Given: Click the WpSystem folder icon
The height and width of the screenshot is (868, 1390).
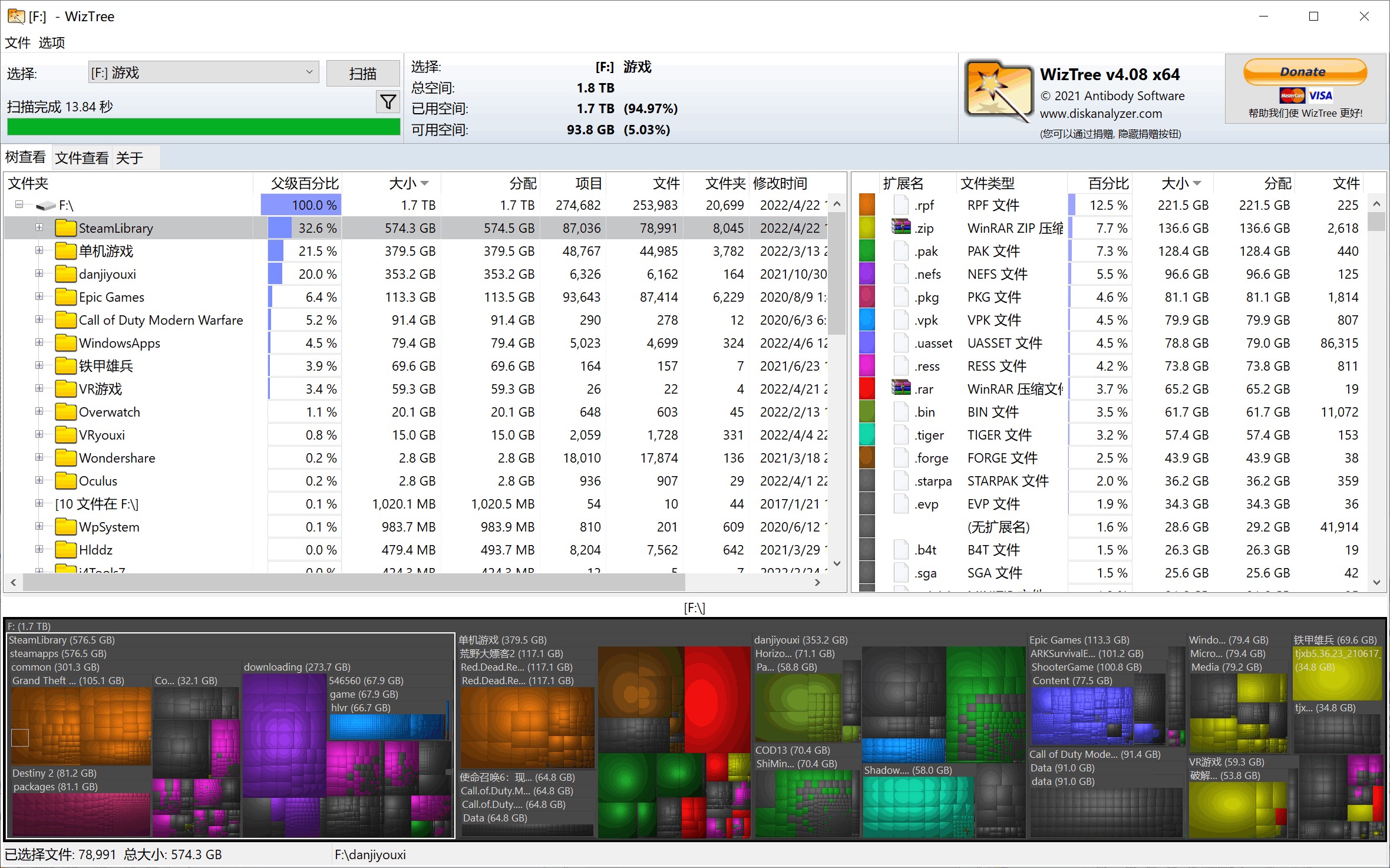Looking at the screenshot, I should coord(65,527).
